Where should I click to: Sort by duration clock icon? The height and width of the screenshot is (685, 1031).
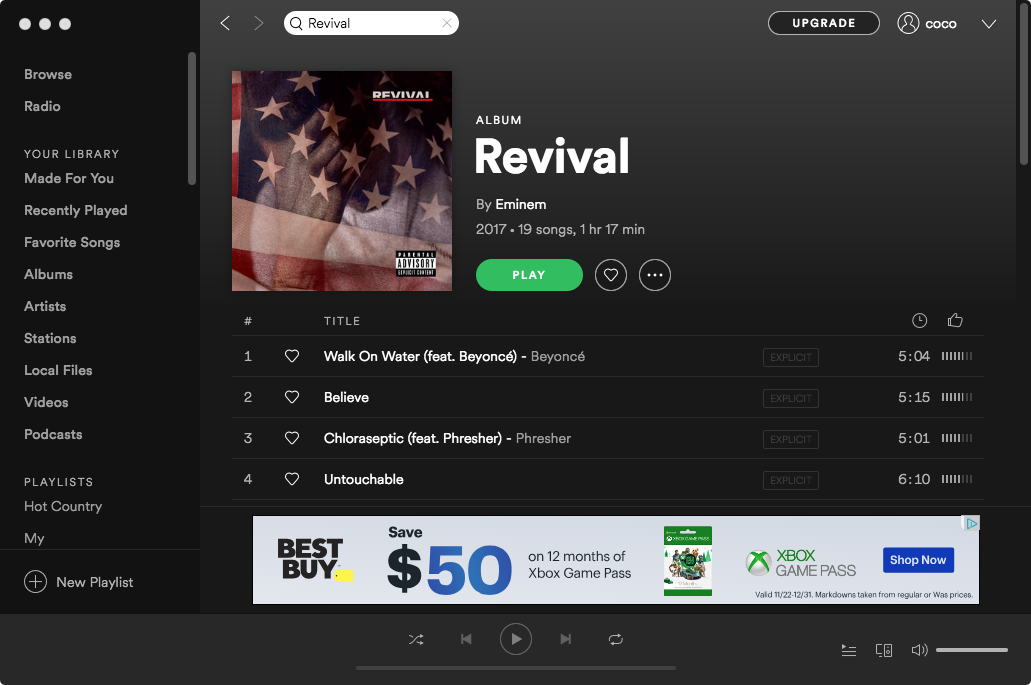(919, 320)
